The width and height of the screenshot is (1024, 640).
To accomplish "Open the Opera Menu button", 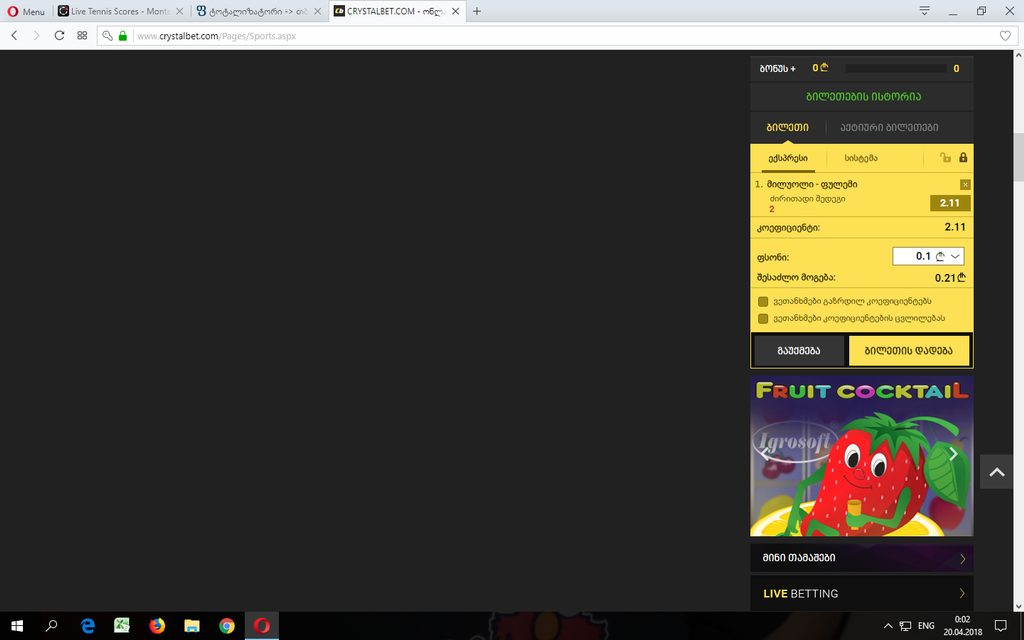I will click(26, 11).
